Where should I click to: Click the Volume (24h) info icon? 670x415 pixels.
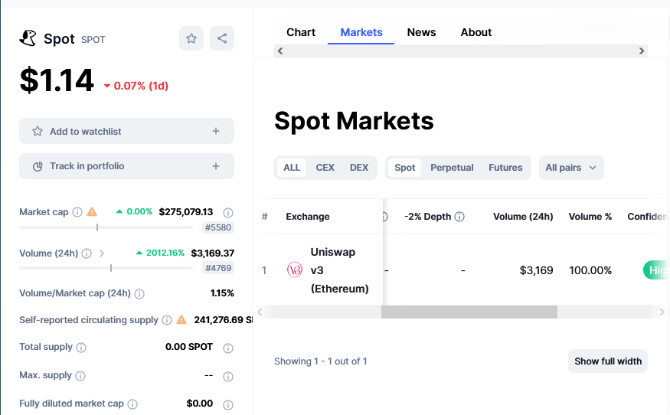[87, 253]
